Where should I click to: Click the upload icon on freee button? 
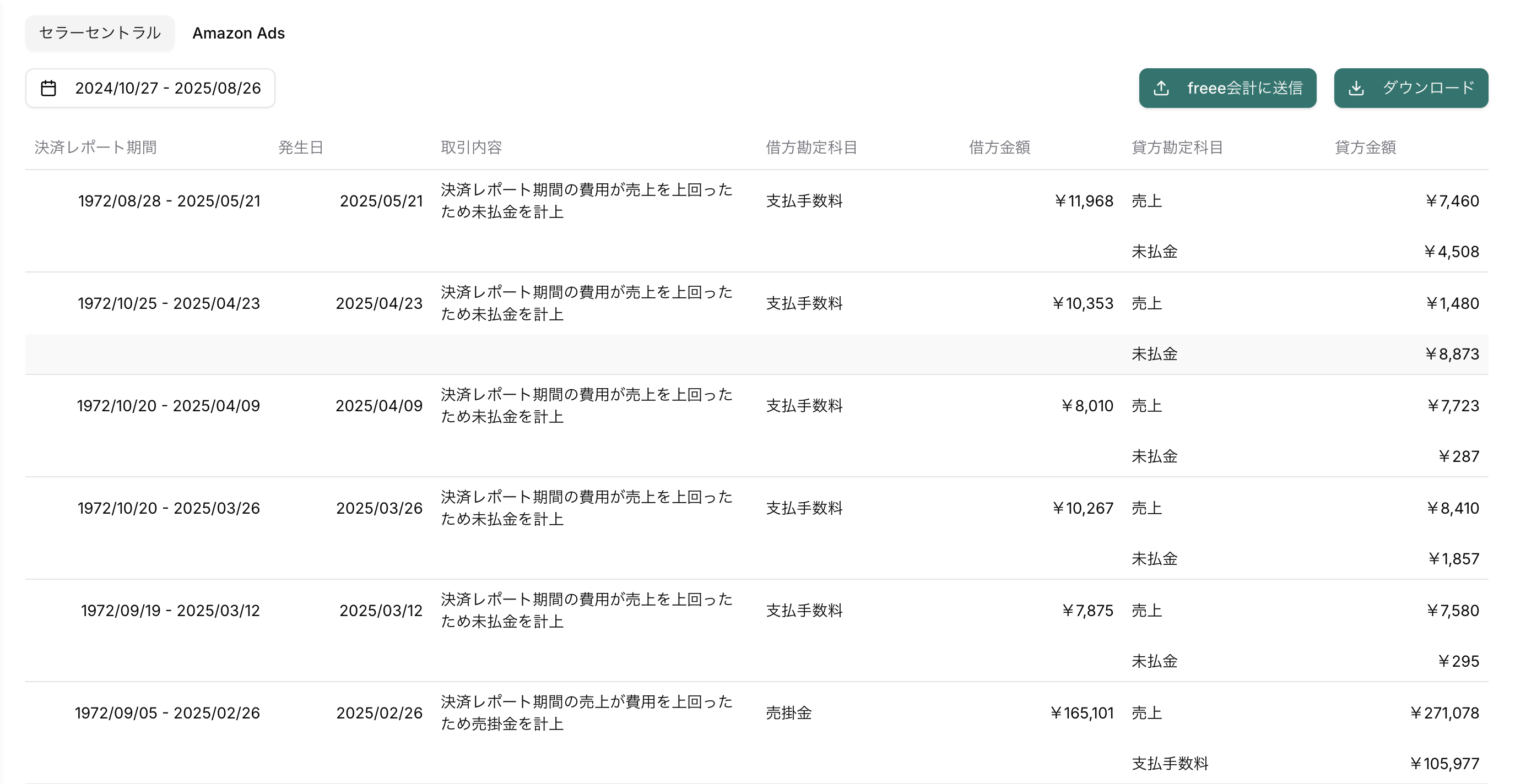tap(1161, 88)
